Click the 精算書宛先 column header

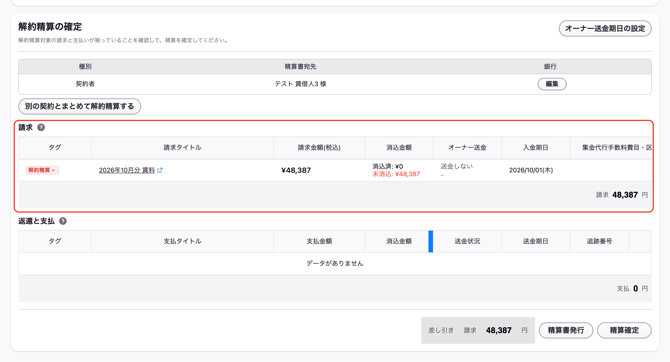300,66
